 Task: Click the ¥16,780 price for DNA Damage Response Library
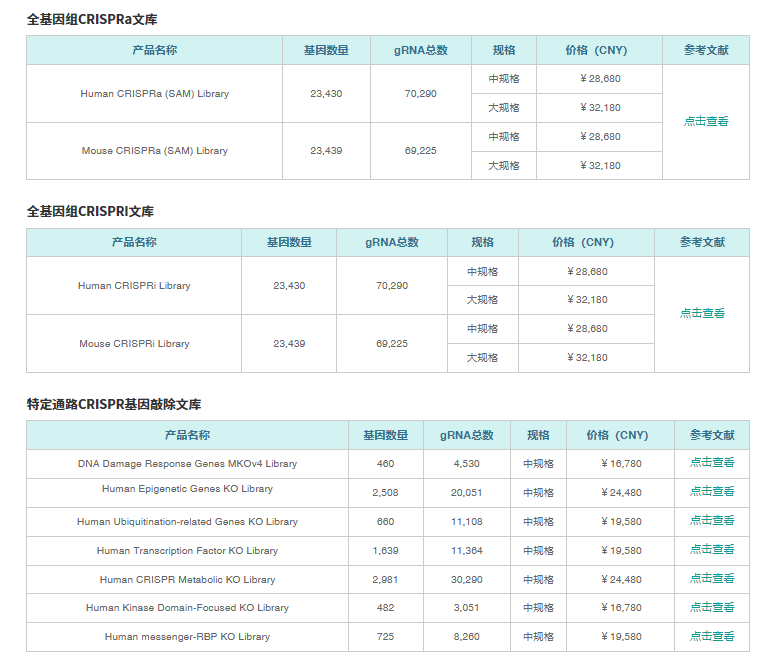coord(621,464)
